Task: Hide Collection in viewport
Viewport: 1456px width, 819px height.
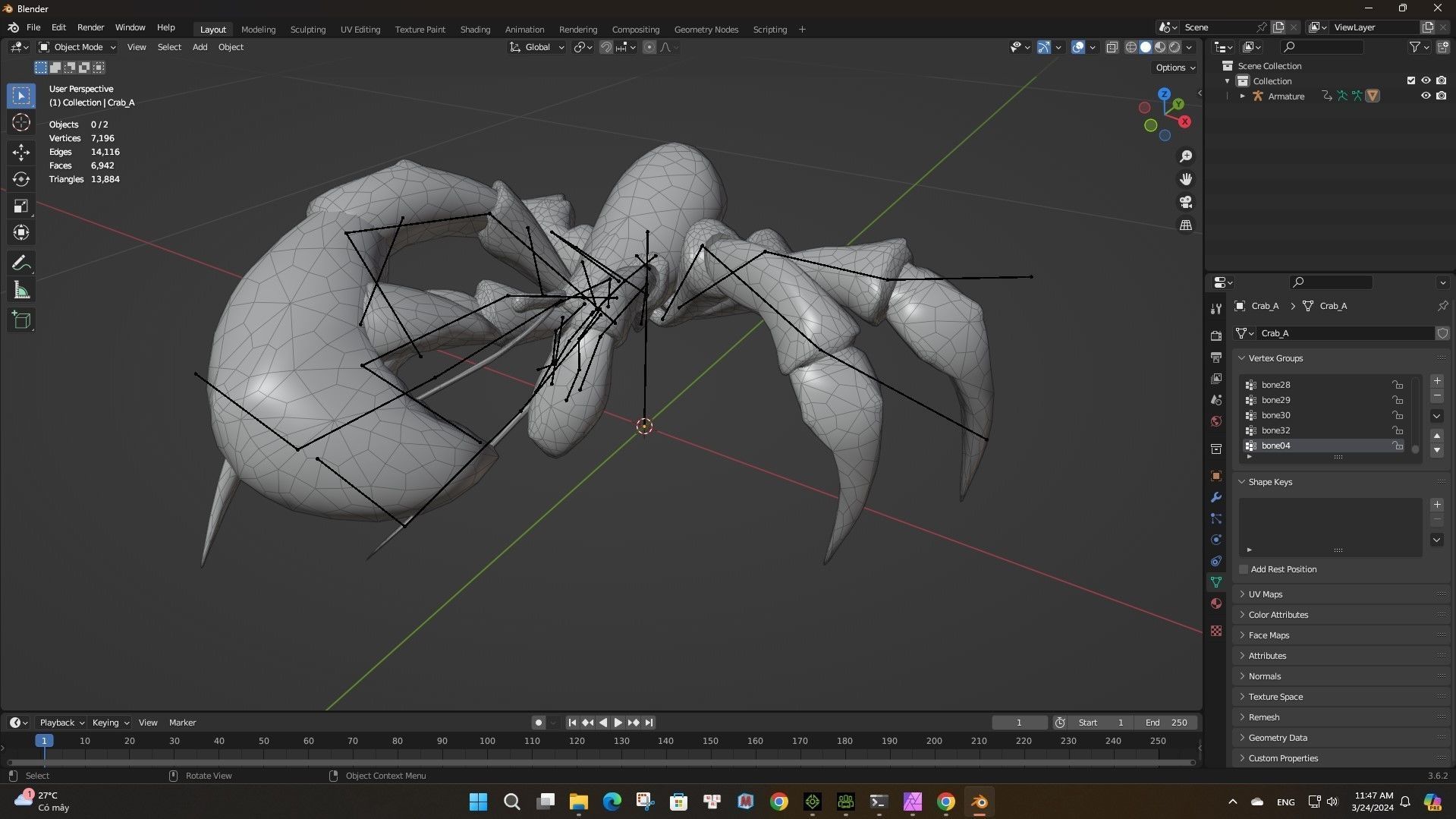Action: 1426,80
